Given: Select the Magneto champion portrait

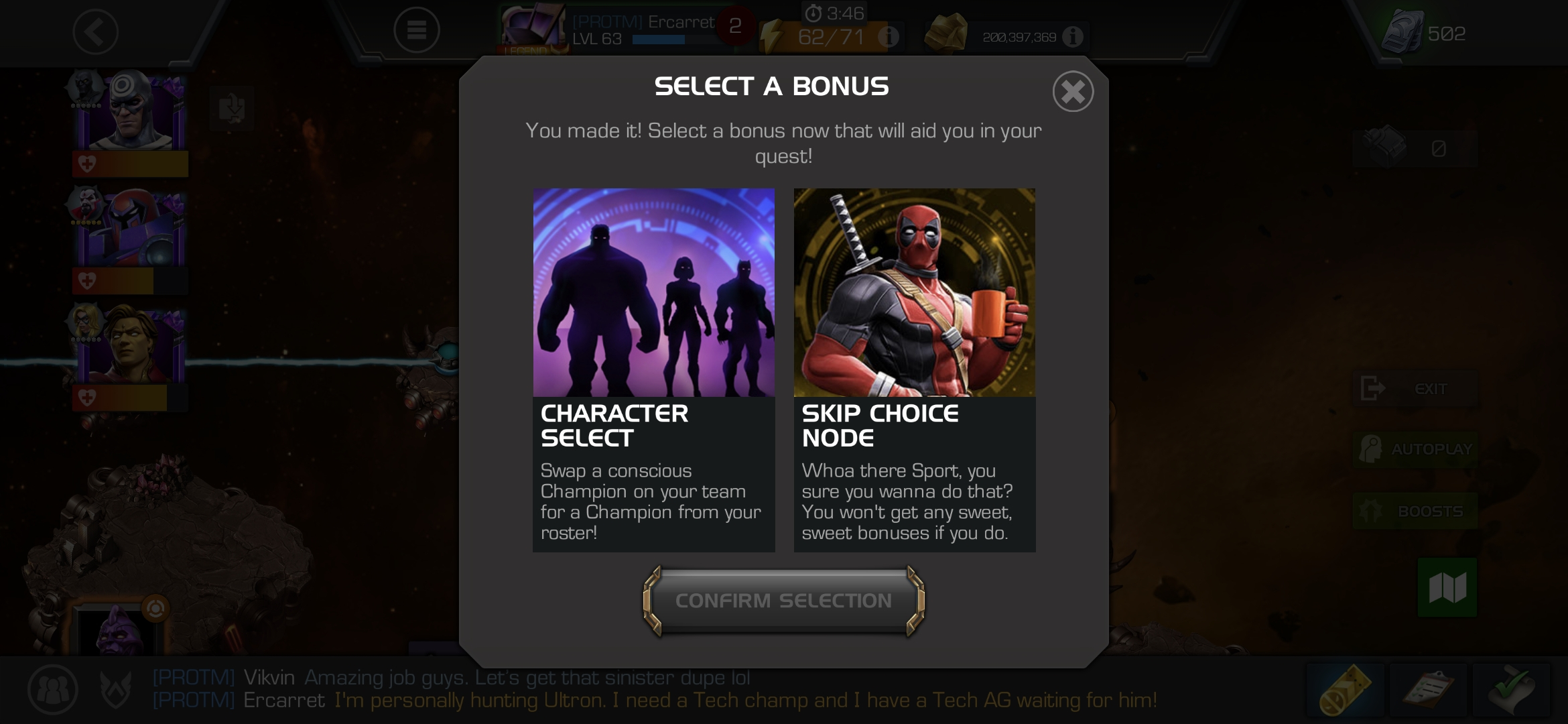Looking at the screenshot, I should click(x=130, y=229).
